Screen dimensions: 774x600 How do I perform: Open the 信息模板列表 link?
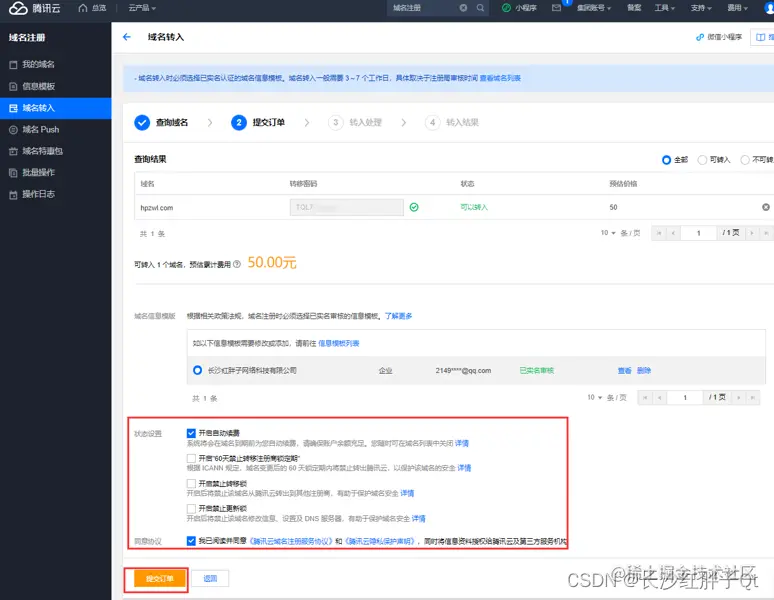339,343
